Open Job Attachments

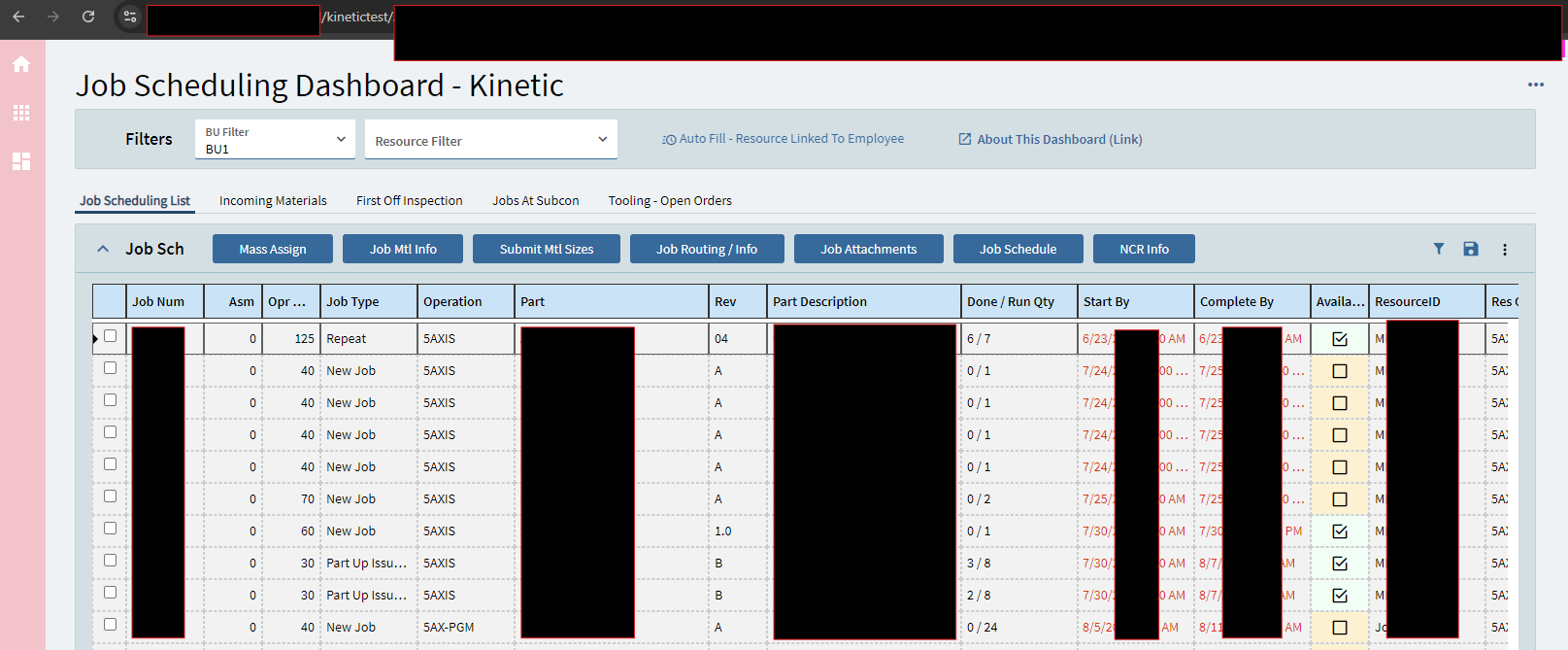869,249
